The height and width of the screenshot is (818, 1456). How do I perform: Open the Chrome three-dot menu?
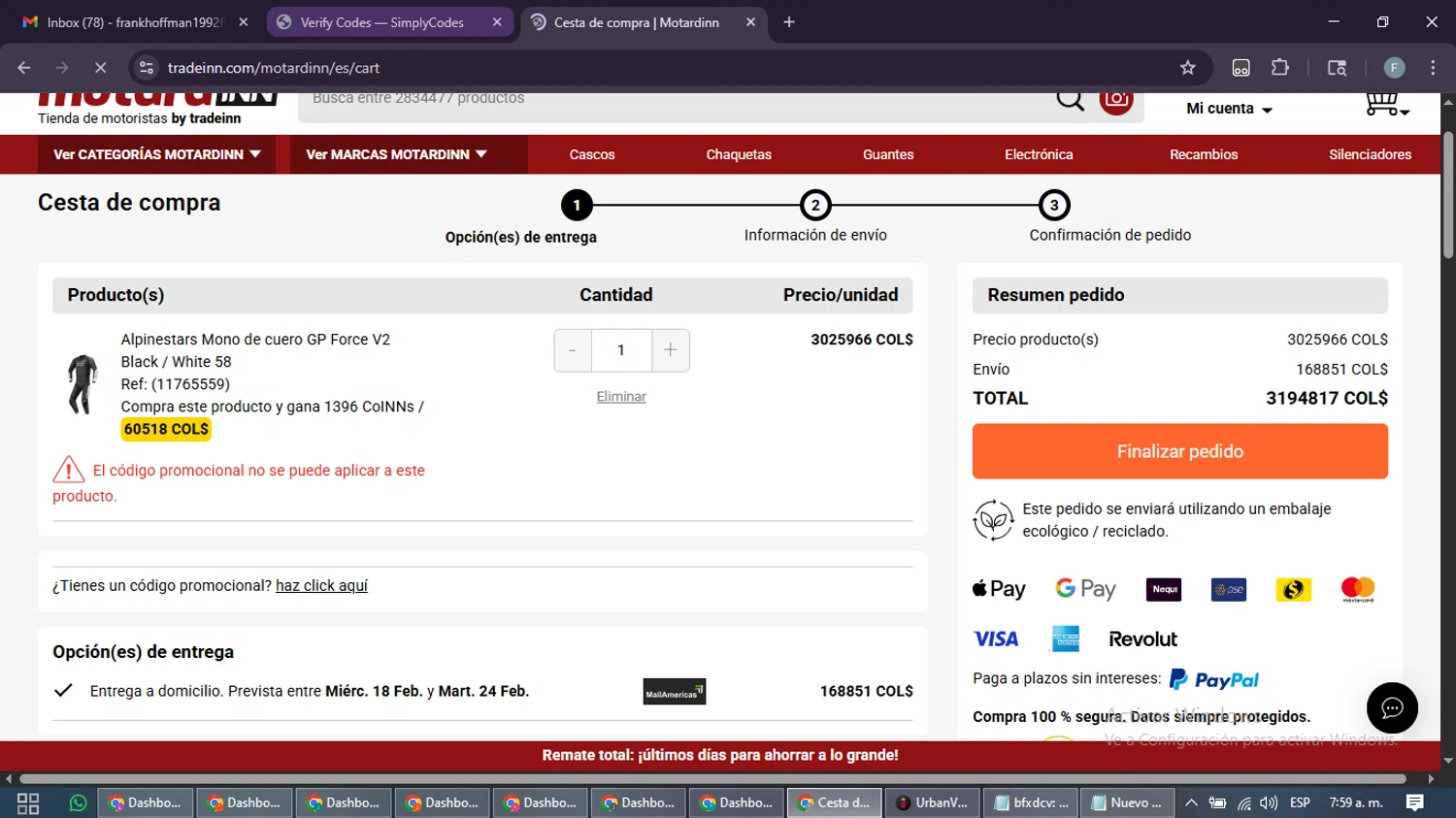click(1433, 68)
